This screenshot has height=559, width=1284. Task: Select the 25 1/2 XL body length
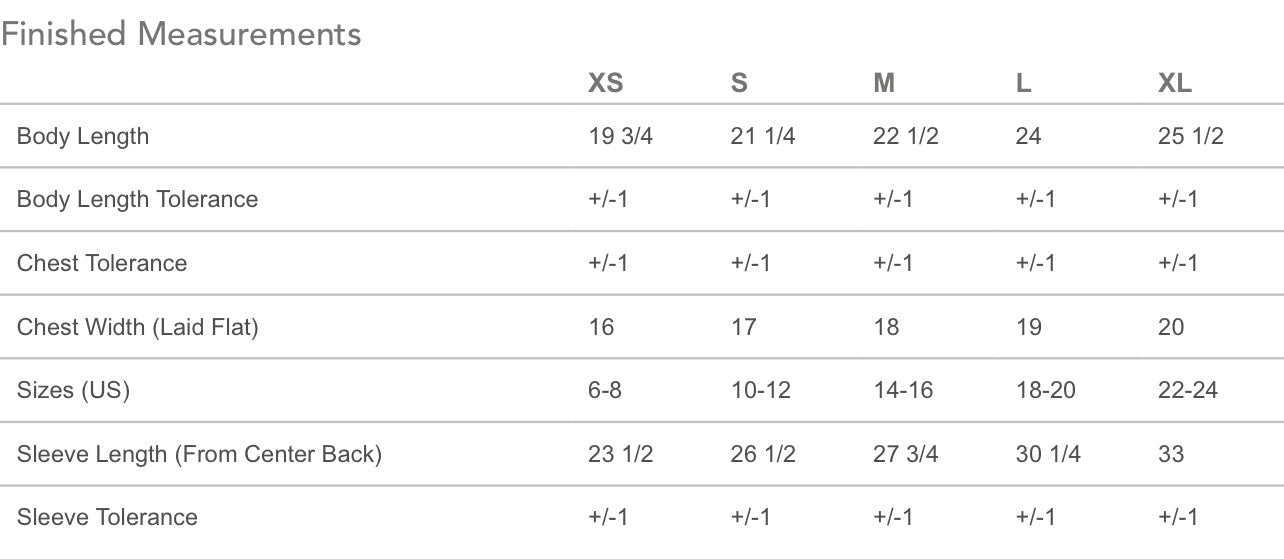point(1191,136)
